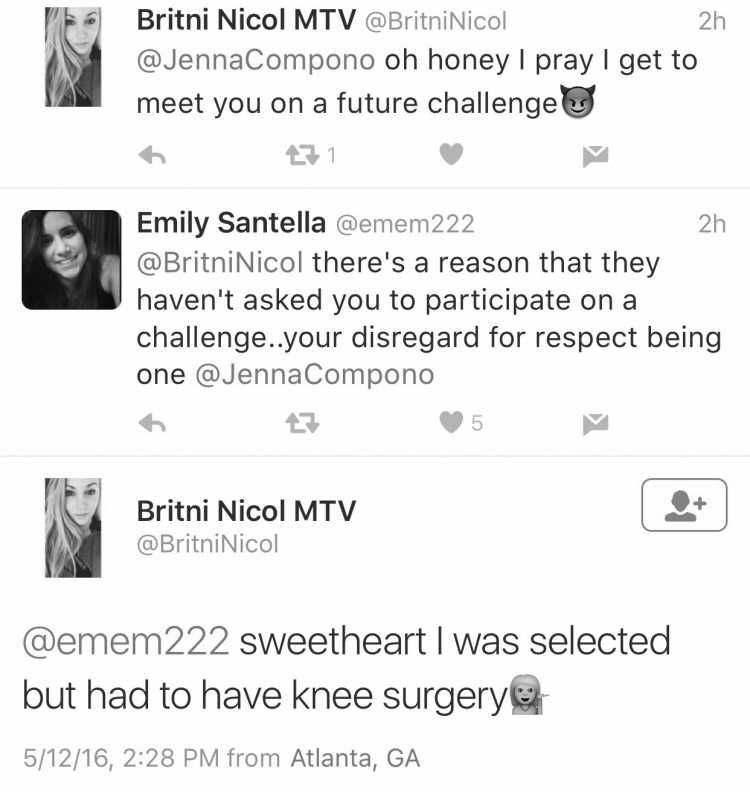Share Emily Santella's tweet via message icon
Viewport: 750px width, 792px height.
[595, 424]
